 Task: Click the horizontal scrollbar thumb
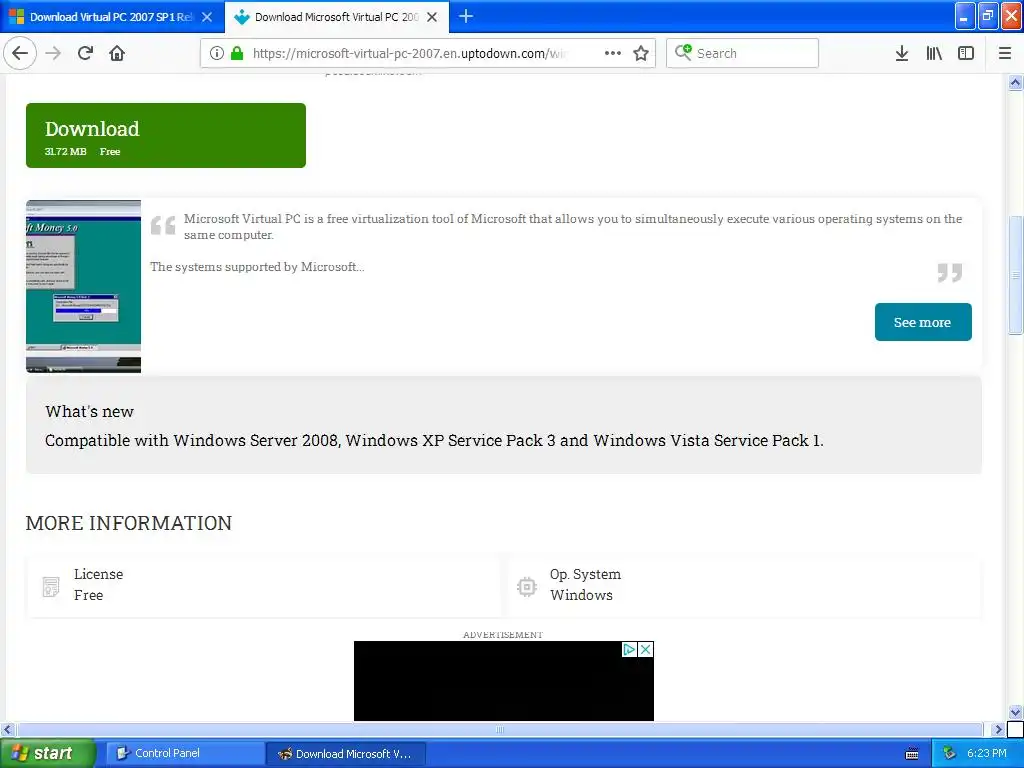click(x=500, y=729)
